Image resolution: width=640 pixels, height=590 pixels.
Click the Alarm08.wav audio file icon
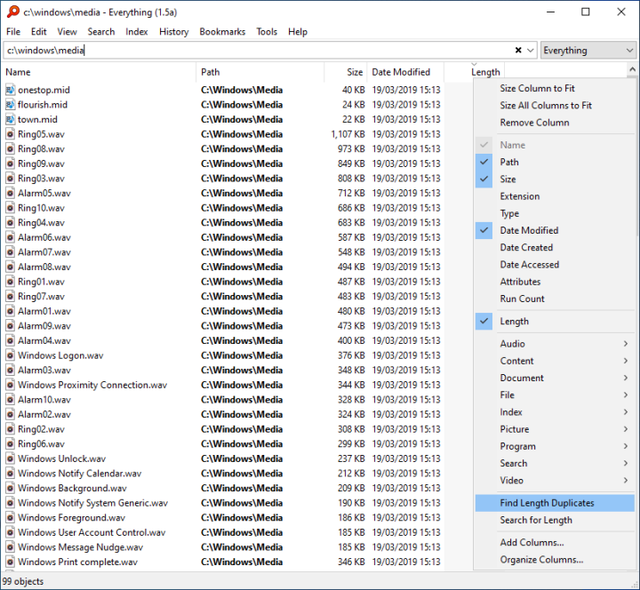(10, 267)
